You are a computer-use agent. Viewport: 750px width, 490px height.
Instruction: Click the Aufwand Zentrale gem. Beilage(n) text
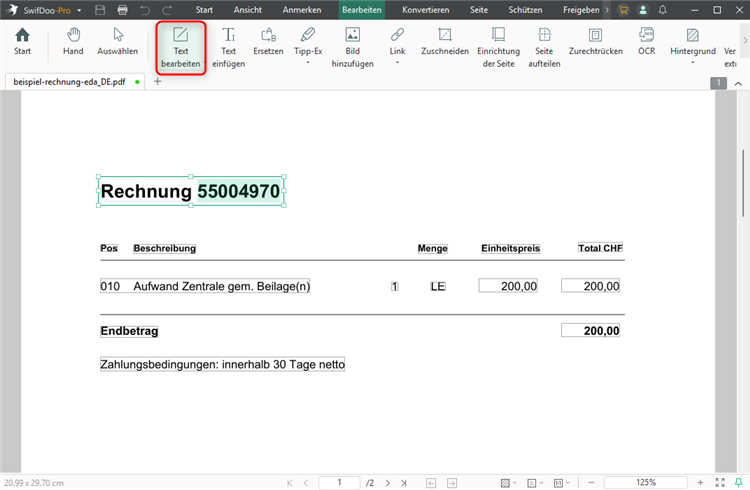click(x=221, y=286)
